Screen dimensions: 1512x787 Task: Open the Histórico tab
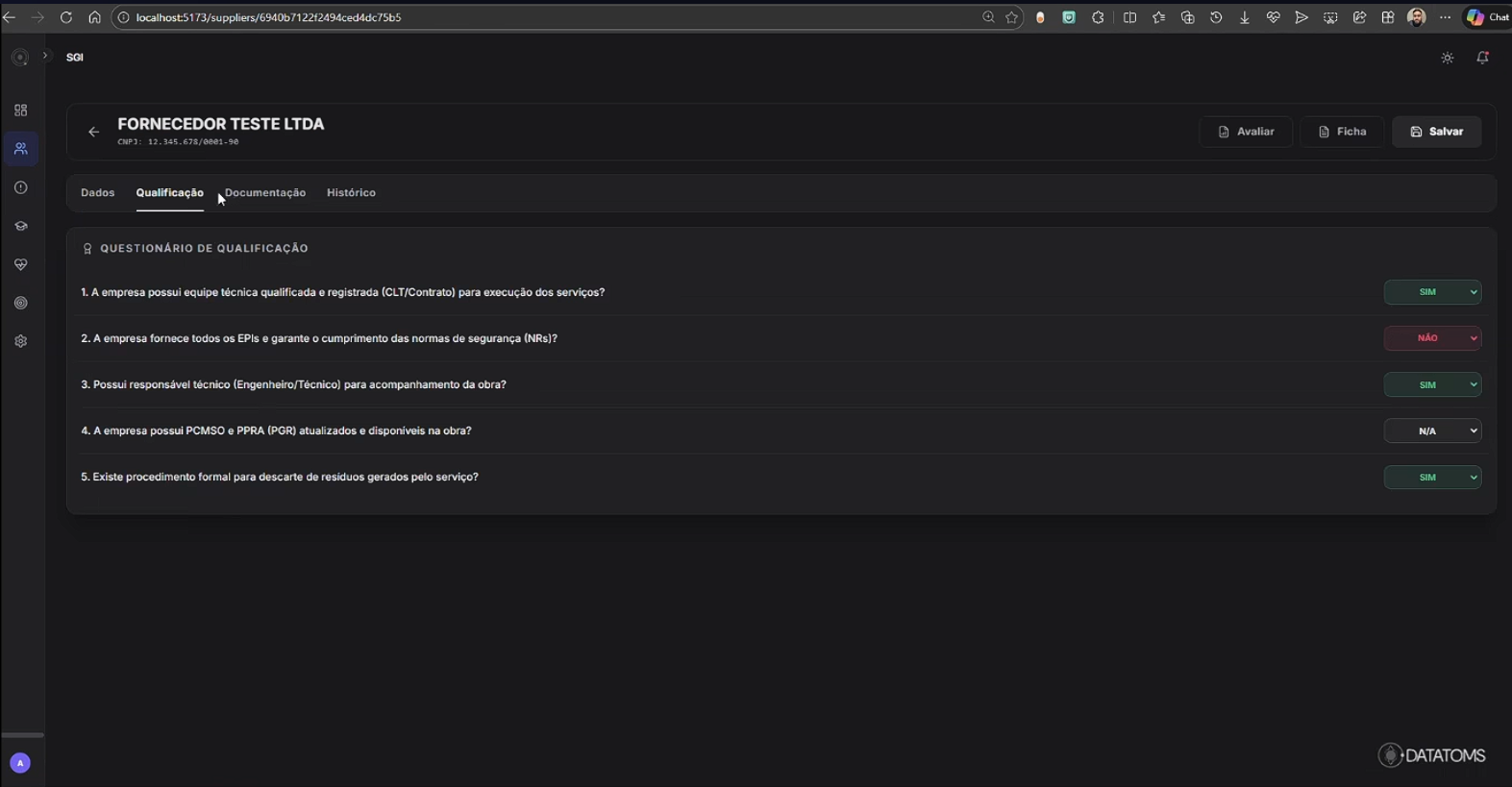(351, 193)
